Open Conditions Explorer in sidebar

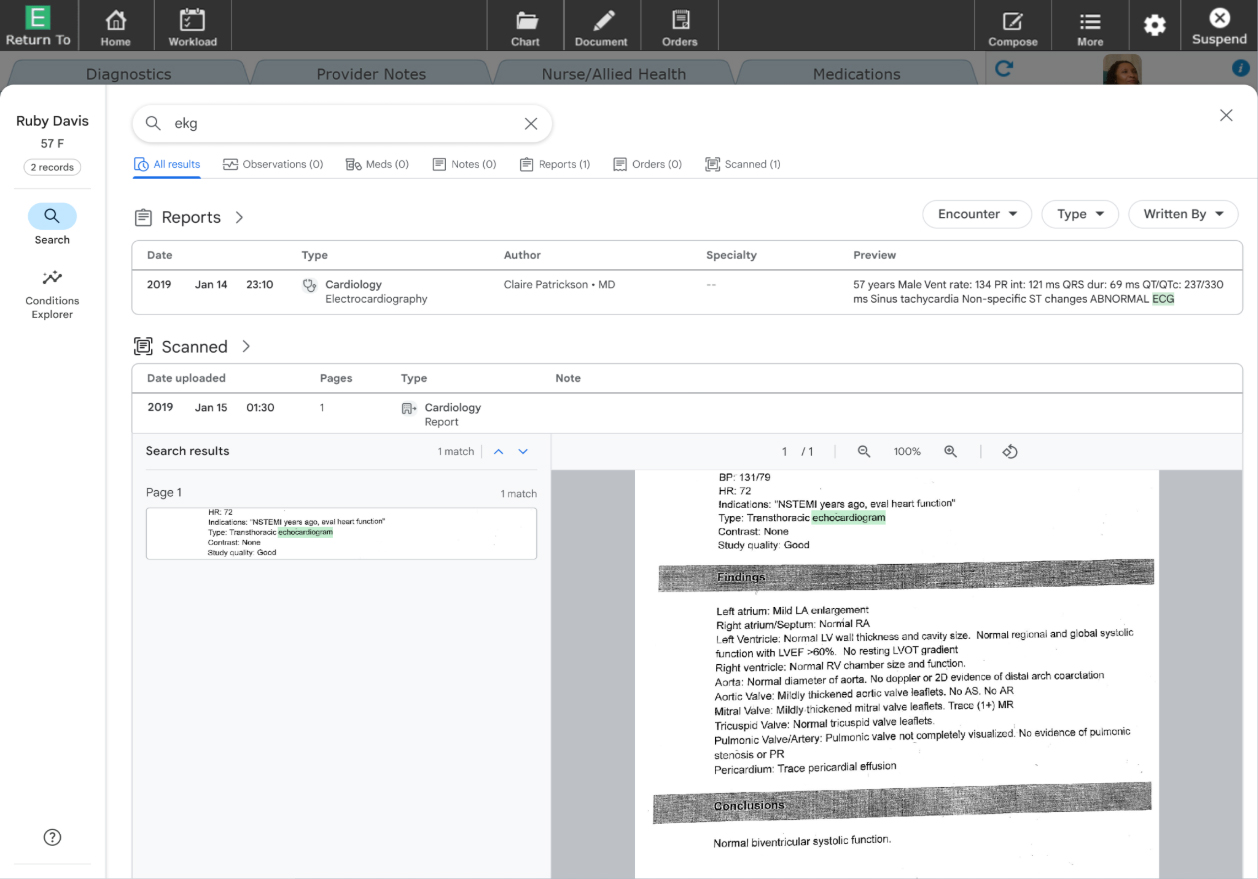point(52,294)
